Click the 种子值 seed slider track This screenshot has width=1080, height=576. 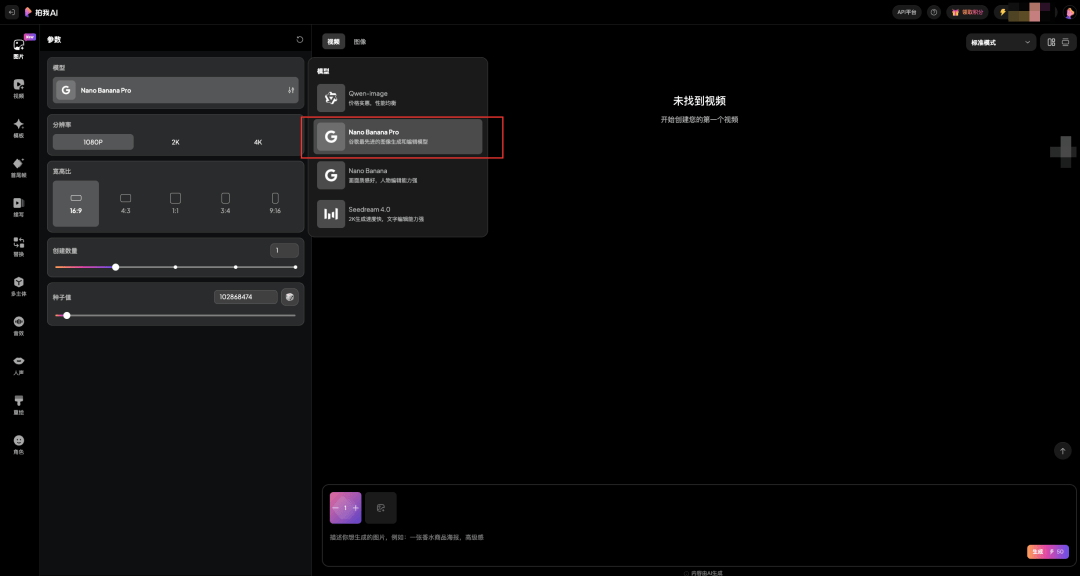(x=180, y=316)
